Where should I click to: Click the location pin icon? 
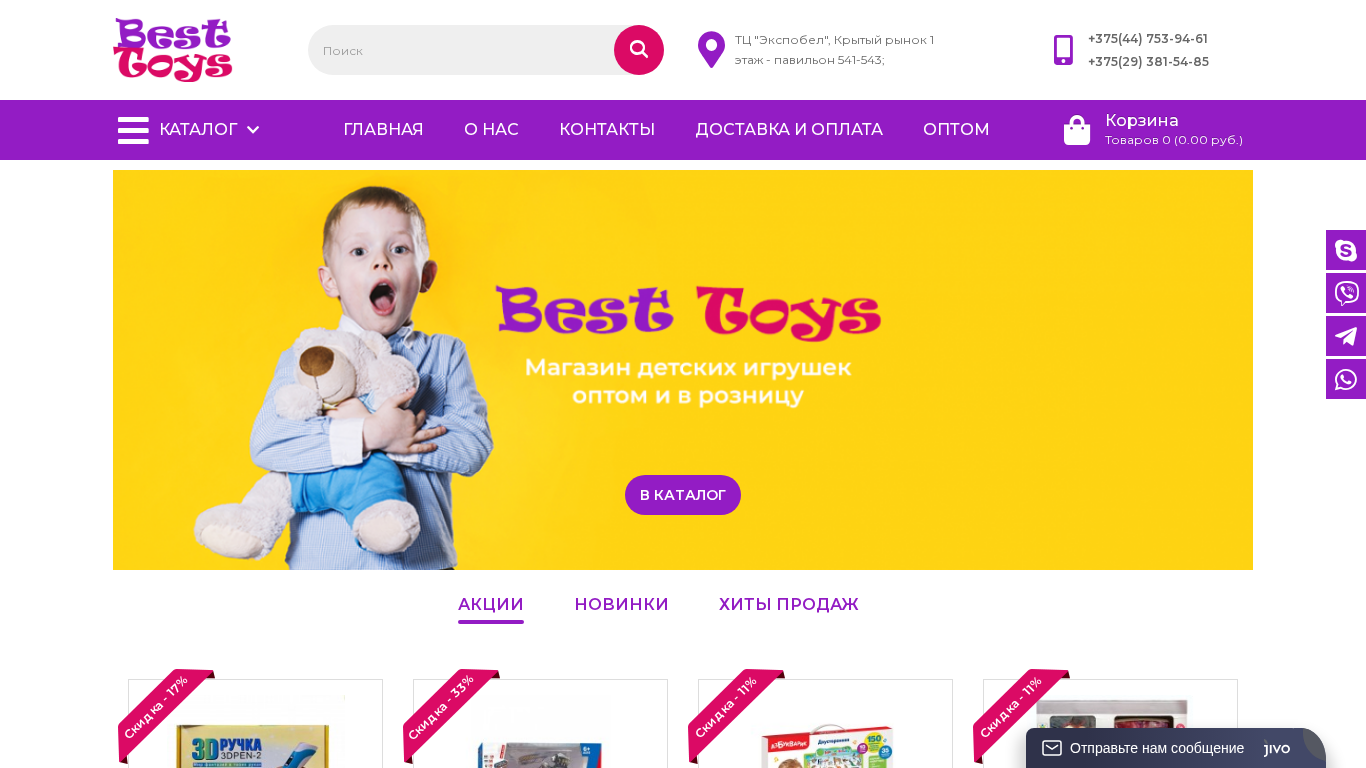[711, 50]
